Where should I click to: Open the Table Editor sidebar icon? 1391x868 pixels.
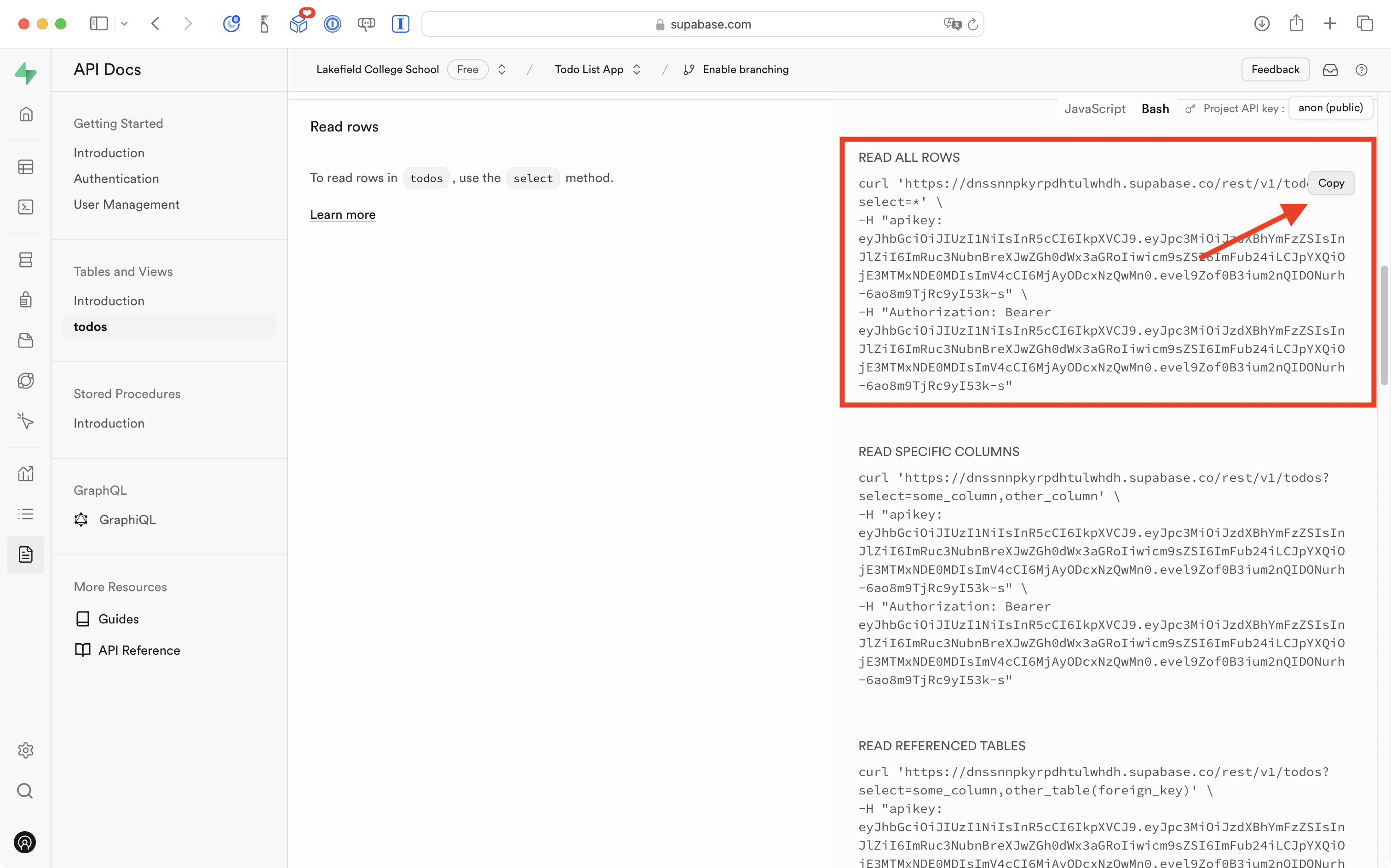(26, 167)
